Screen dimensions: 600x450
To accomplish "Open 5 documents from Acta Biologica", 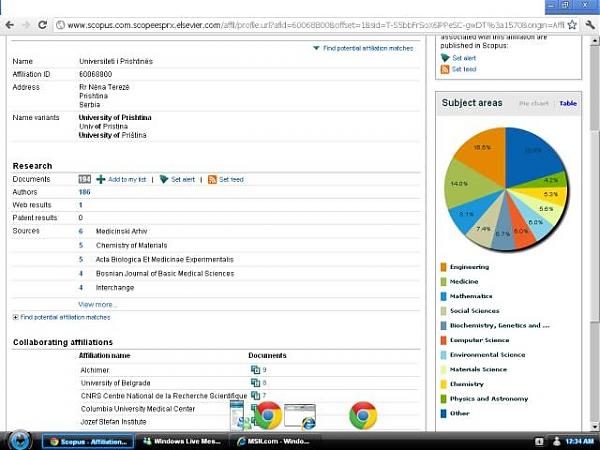I will pos(81,259).
